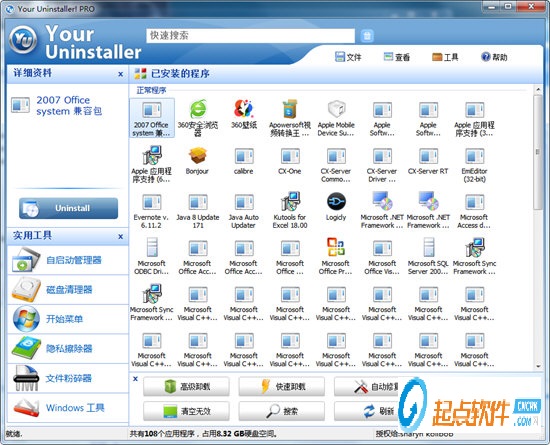
Task: Select the Java Auto Updater icon
Action: (244, 202)
